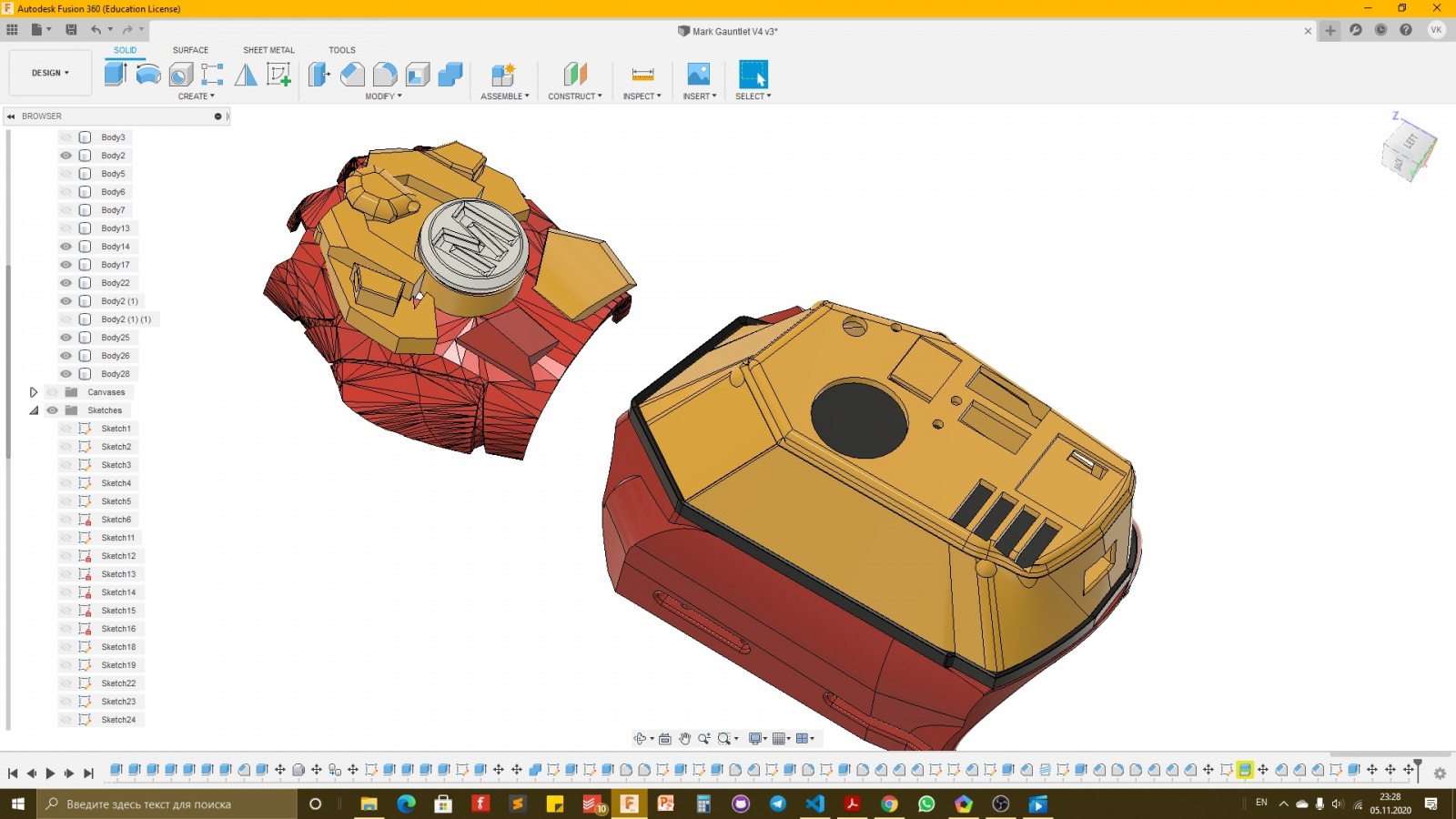
Task: Open a new design tab with plus button
Action: point(1330,30)
